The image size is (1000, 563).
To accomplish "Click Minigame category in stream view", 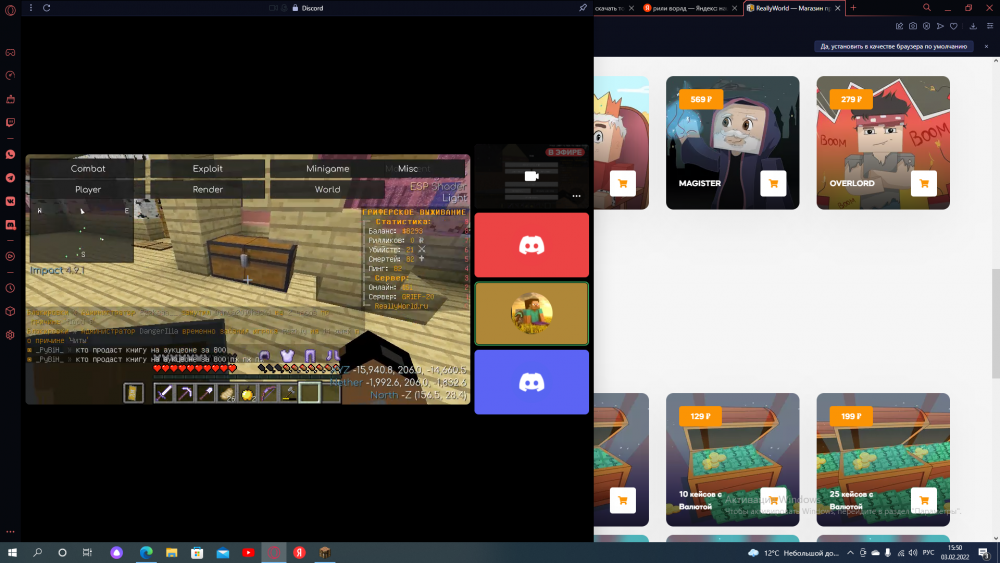I will [327, 168].
